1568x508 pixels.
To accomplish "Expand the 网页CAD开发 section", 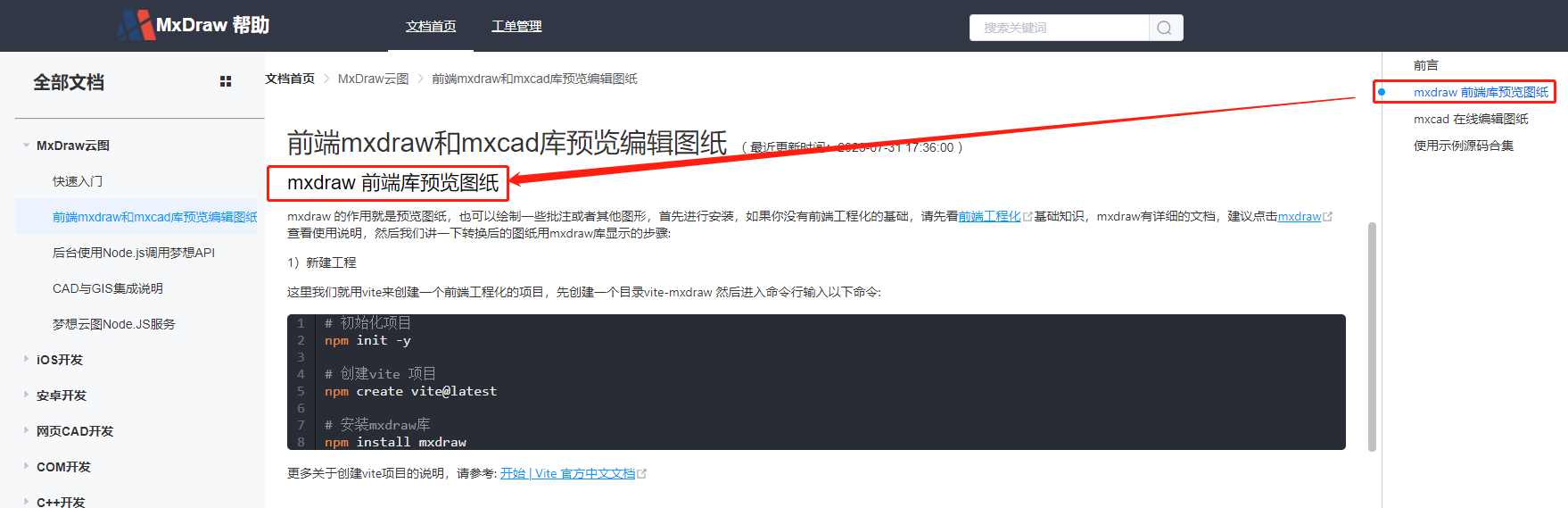I will (x=26, y=431).
